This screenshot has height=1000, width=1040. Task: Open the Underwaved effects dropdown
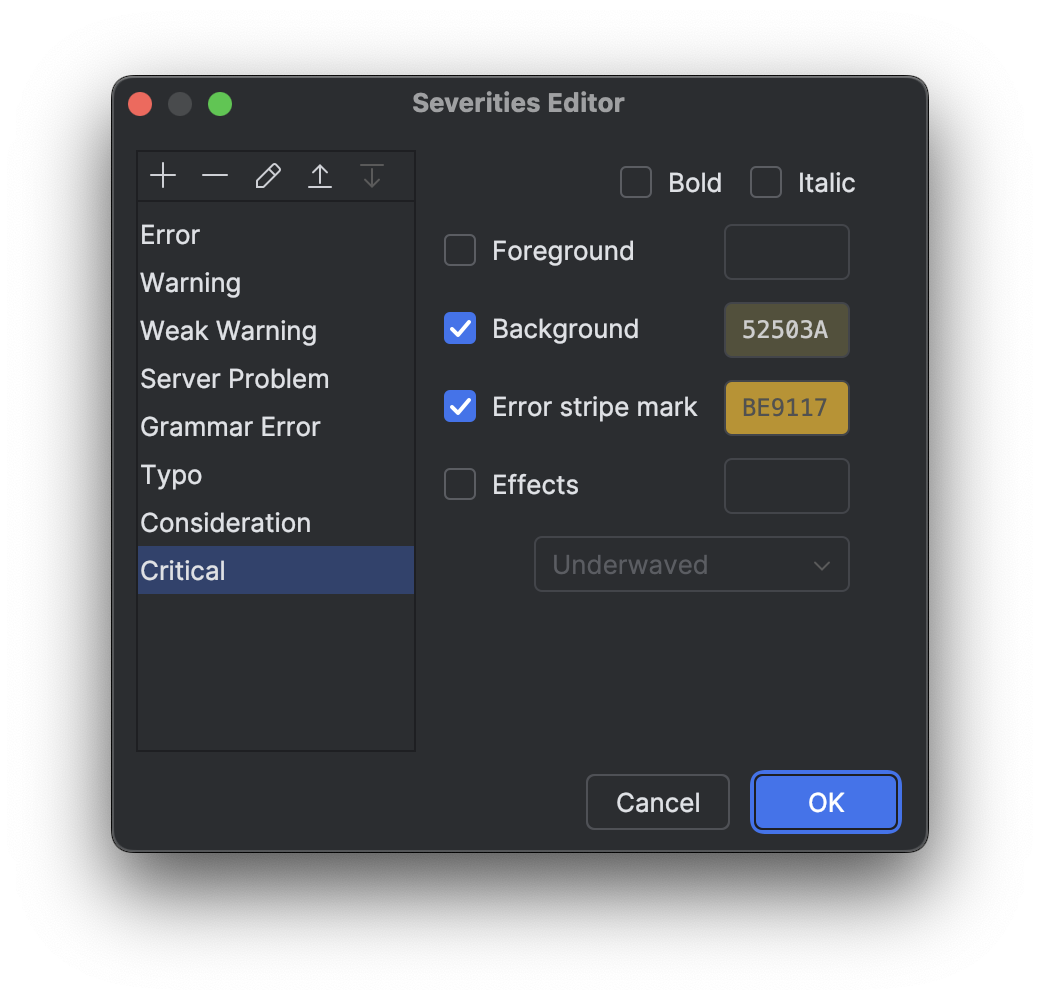tap(691, 564)
